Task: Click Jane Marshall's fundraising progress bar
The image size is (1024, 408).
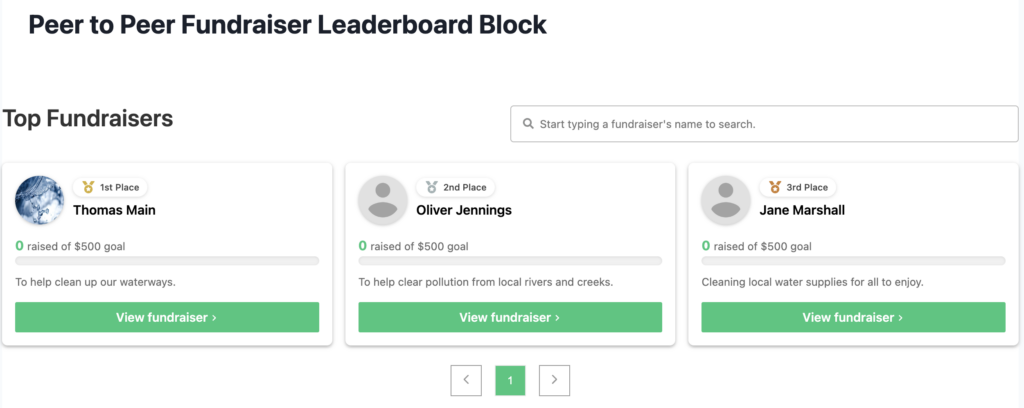Action: (x=853, y=261)
